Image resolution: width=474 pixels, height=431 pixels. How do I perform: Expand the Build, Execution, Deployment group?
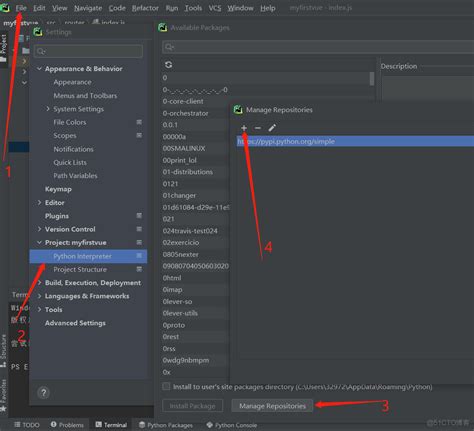point(39,283)
